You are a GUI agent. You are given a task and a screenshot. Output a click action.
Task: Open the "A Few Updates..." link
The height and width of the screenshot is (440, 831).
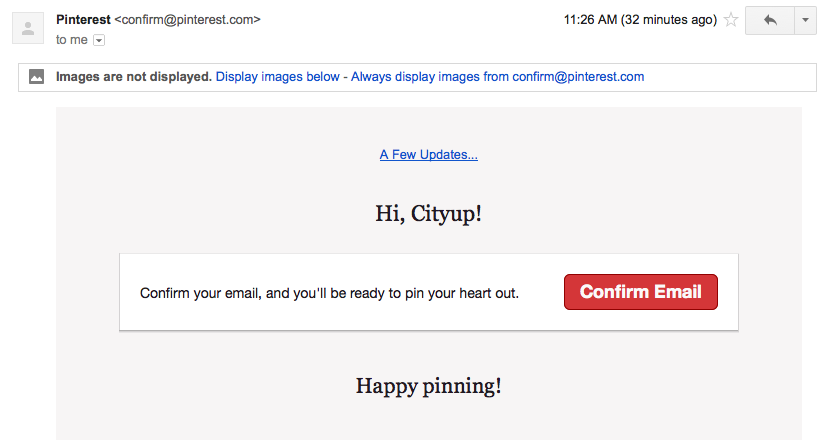(428, 155)
